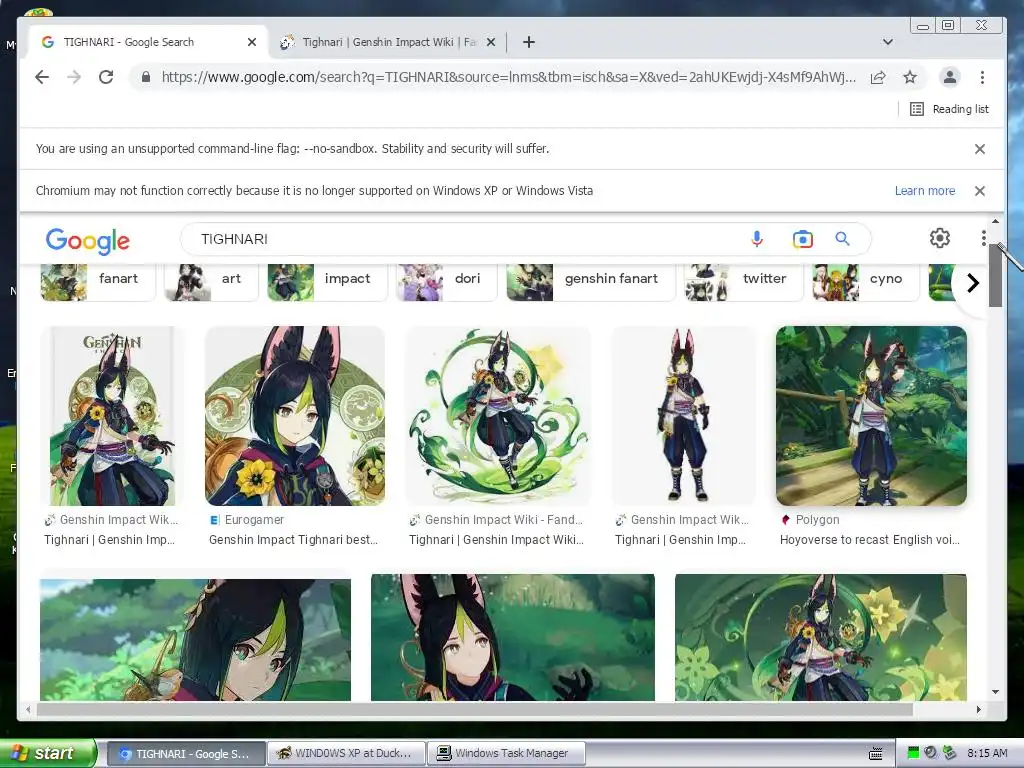Click the Learn more link
The width and height of the screenshot is (1024, 768).
925,191
